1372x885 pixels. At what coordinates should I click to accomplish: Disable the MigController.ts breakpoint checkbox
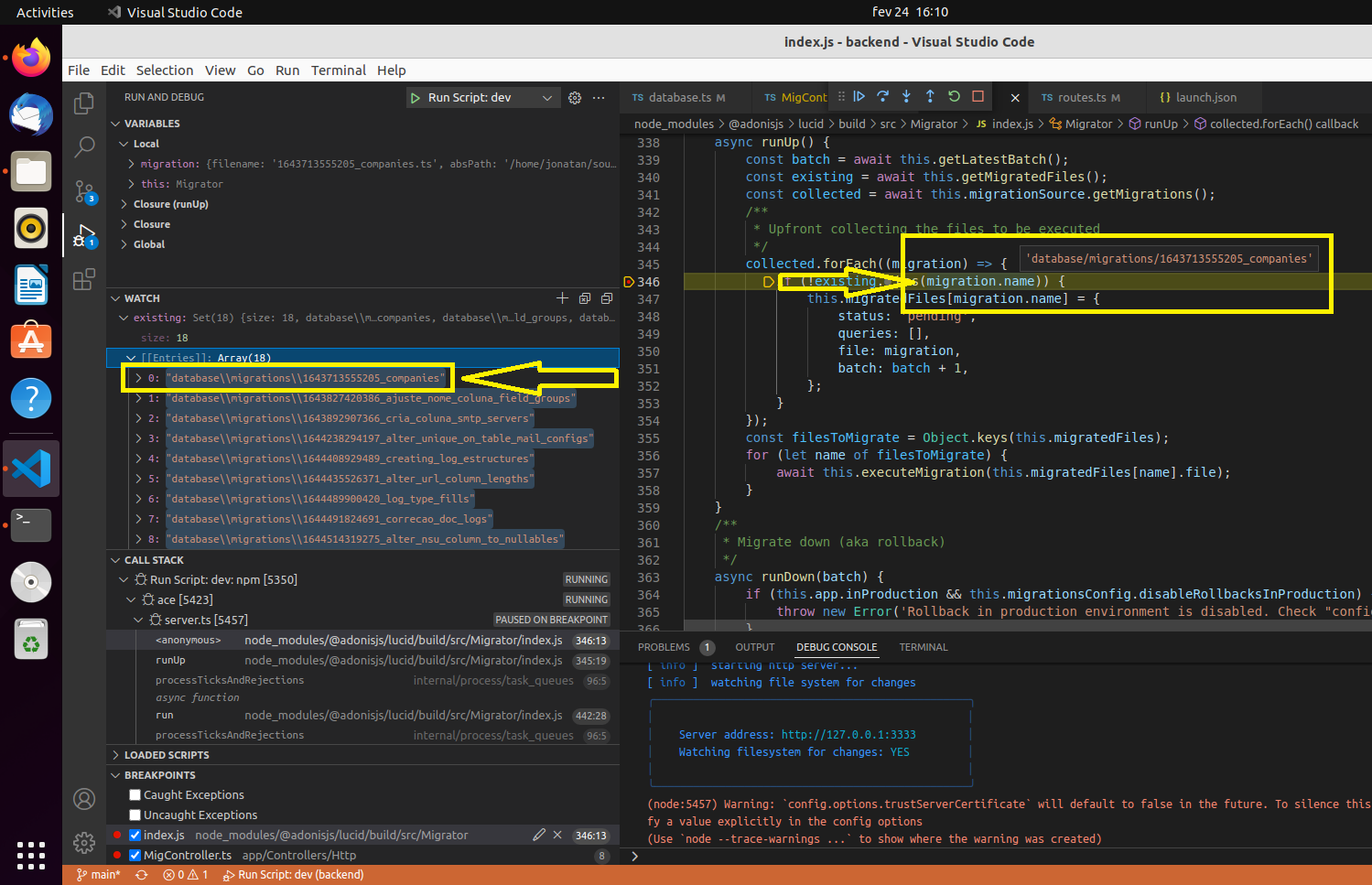pos(135,856)
